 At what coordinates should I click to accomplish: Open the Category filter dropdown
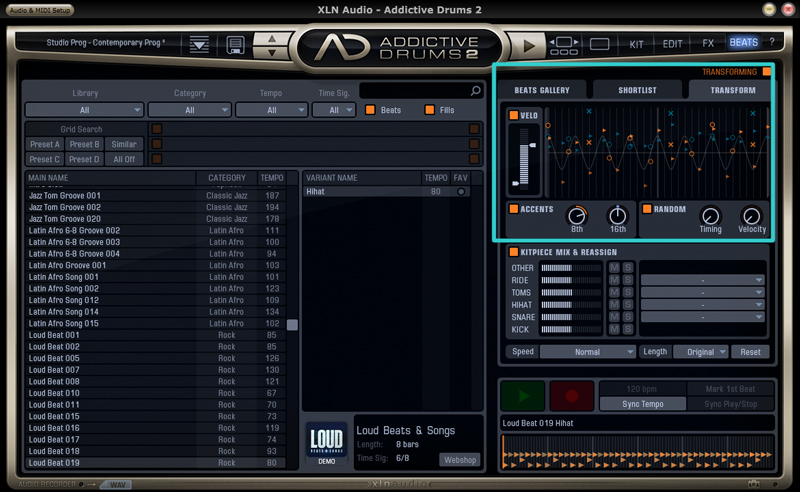point(190,110)
